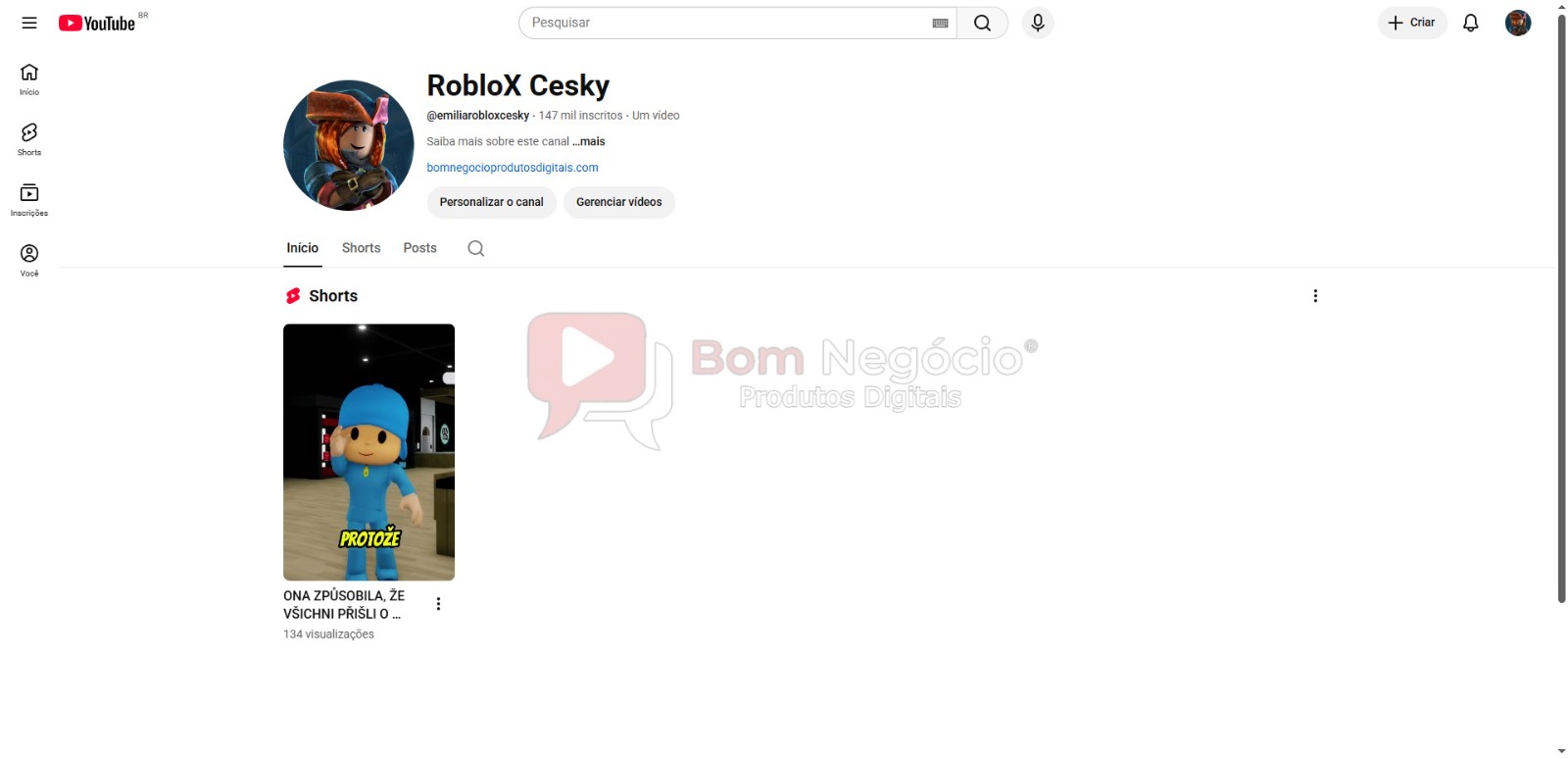Open Inscrições in sidebar

click(29, 199)
